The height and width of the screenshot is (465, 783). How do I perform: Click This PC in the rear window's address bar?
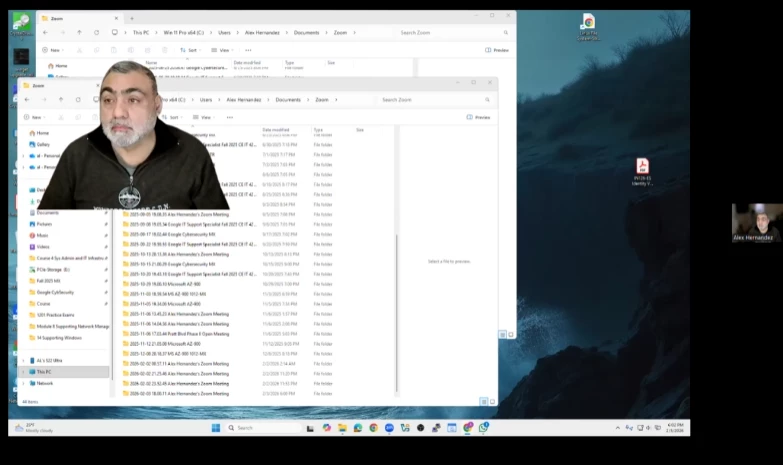[x=141, y=32]
